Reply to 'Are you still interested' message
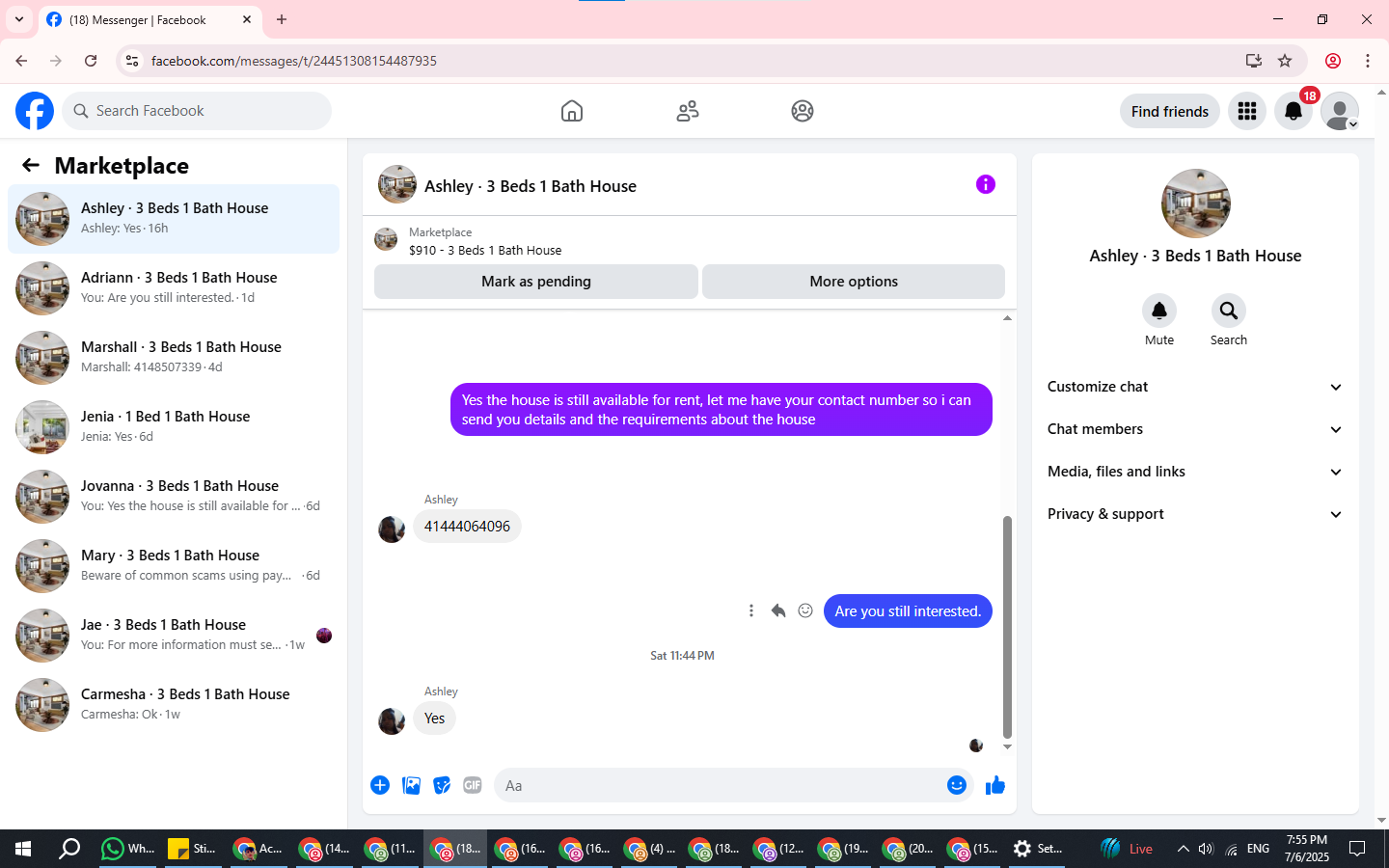This screenshot has height=868, width=1389. (x=778, y=610)
